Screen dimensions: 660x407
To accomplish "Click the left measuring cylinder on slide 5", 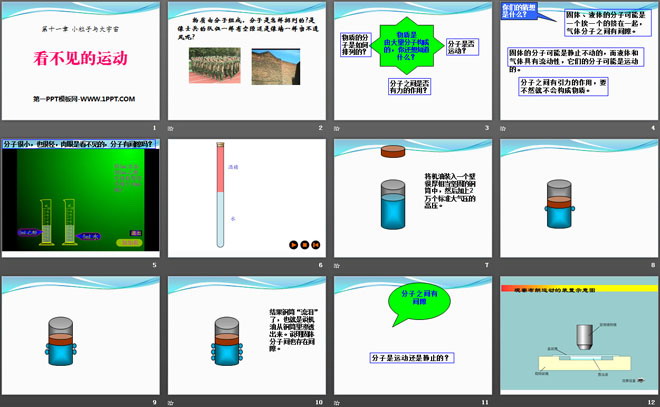I will coord(48,223).
